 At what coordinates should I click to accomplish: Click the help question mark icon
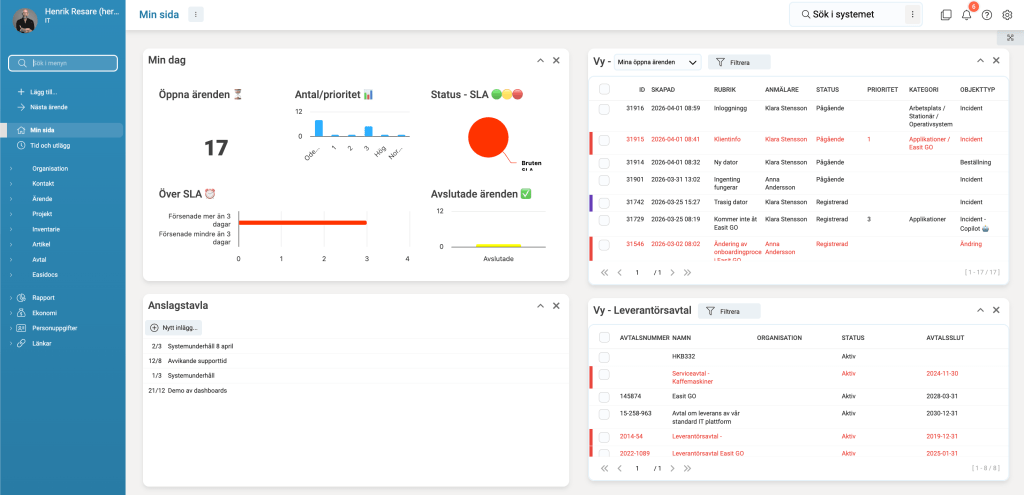pos(986,15)
